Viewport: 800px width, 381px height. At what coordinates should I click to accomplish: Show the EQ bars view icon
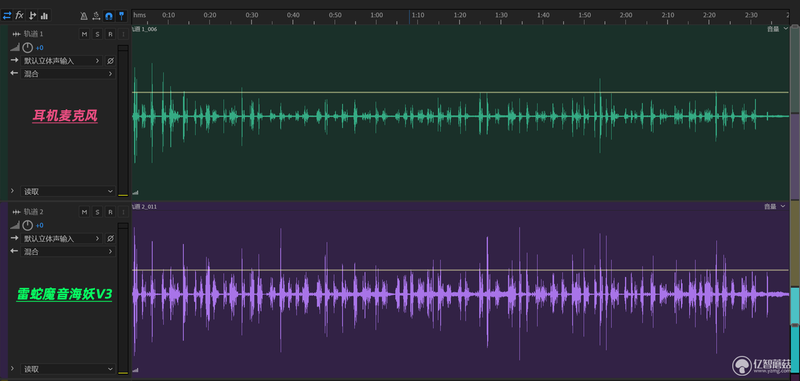[44, 16]
